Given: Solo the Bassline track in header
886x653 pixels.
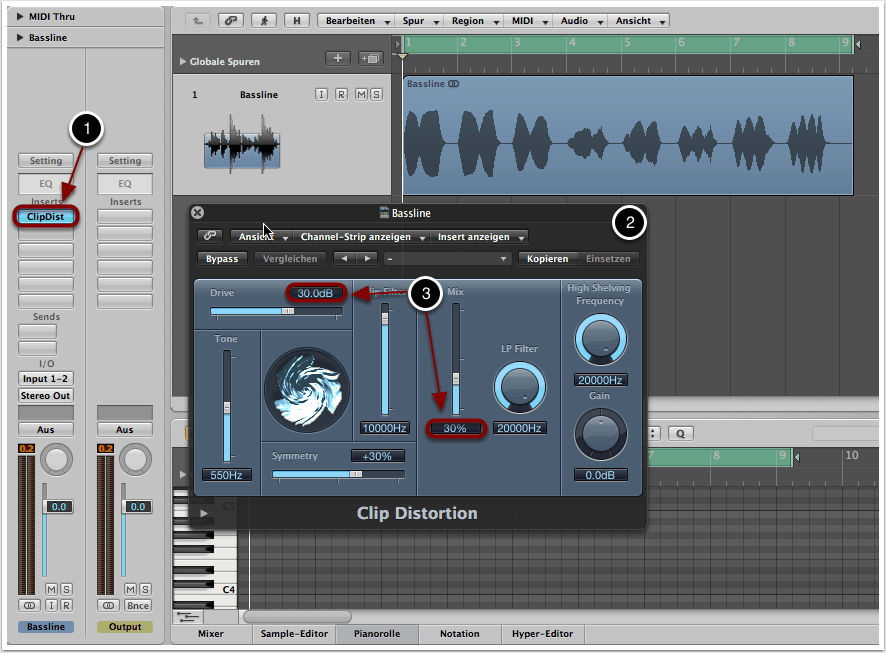Looking at the screenshot, I should point(376,95).
